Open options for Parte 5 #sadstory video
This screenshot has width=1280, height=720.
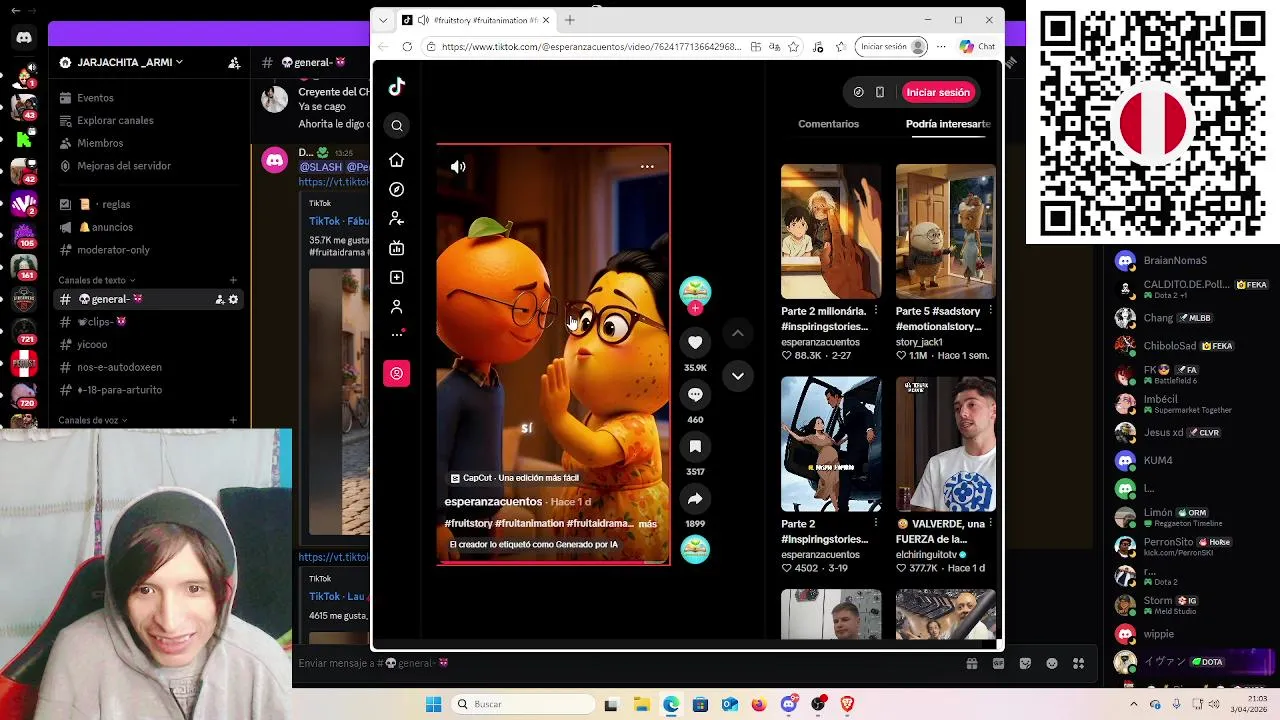[990, 311]
